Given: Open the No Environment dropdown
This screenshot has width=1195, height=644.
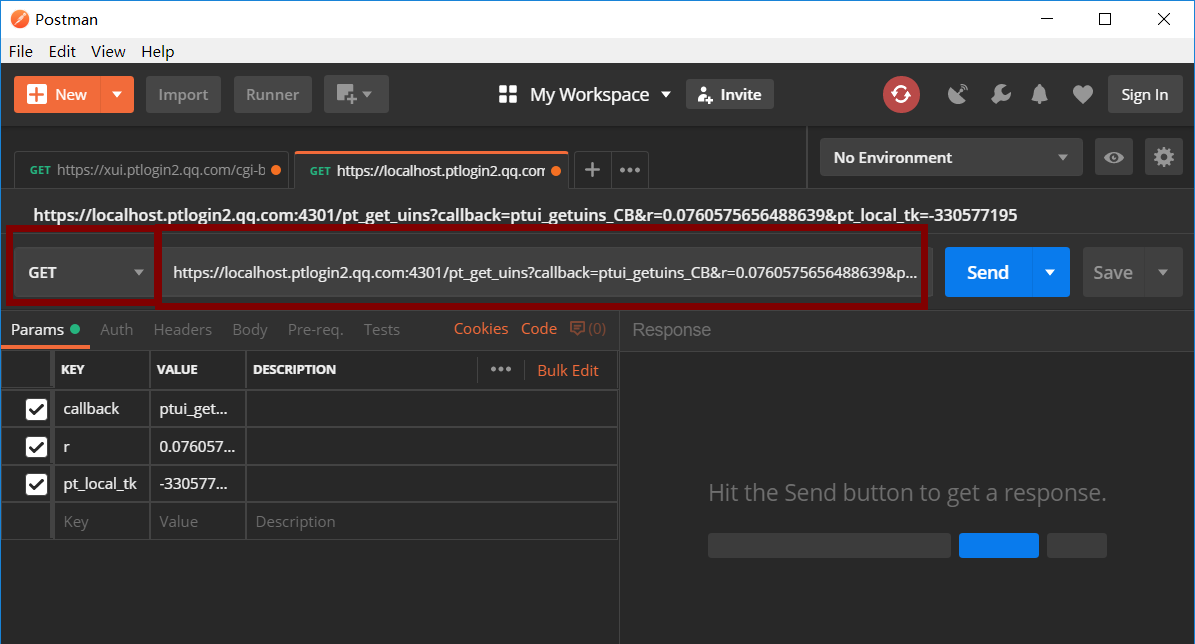Looking at the screenshot, I should pyautogui.click(x=951, y=157).
